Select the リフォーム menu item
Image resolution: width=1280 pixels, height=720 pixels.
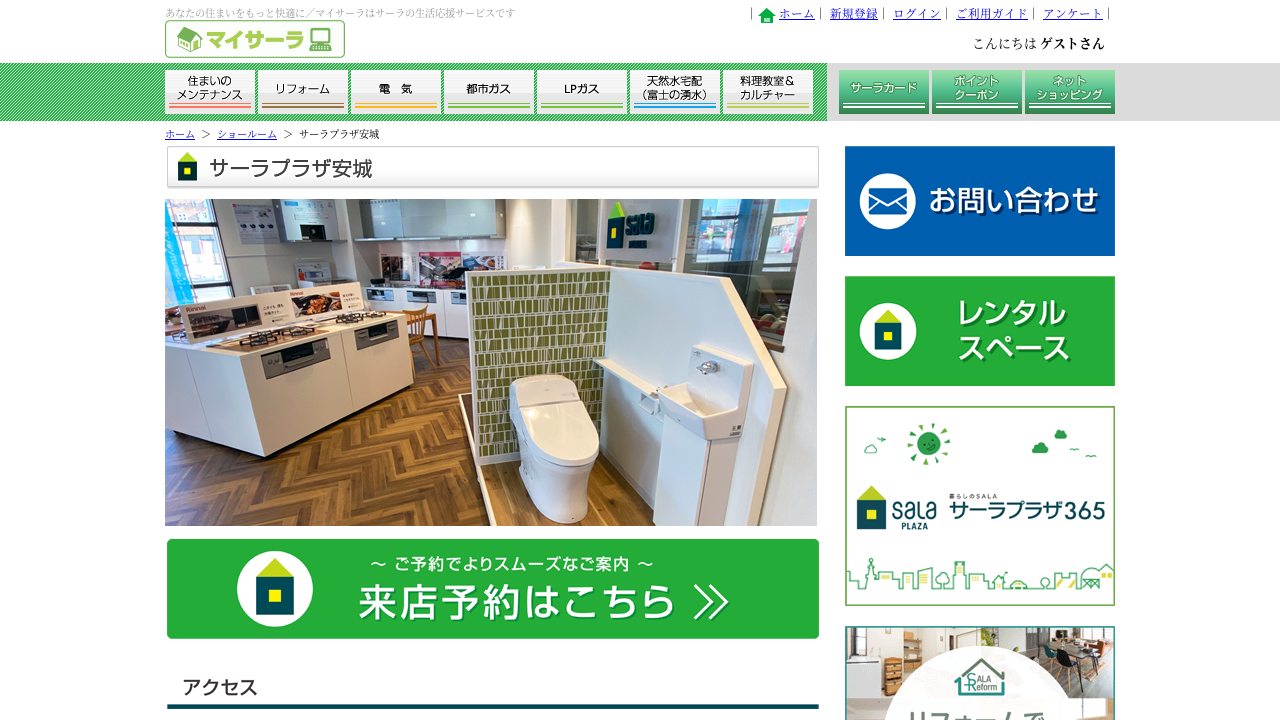303,92
